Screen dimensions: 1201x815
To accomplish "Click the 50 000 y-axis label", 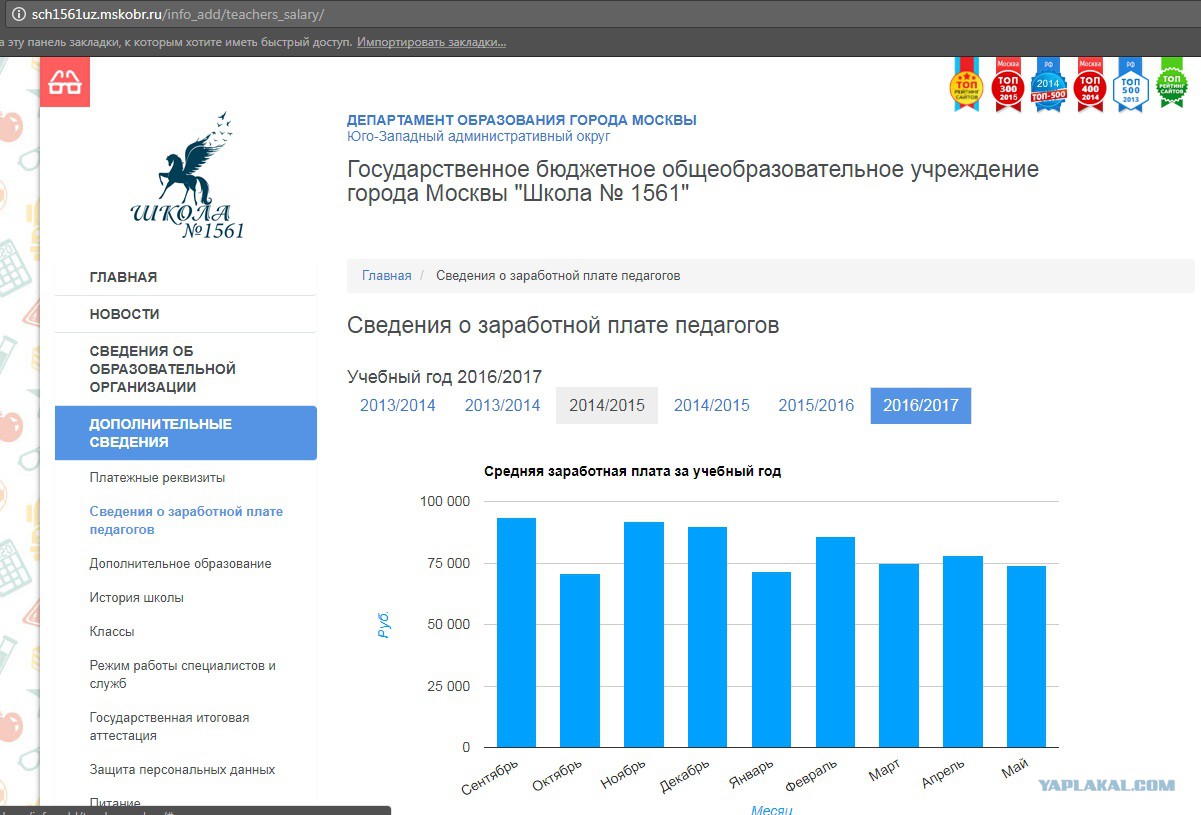I will pyautogui.click(x=446, y=624).
